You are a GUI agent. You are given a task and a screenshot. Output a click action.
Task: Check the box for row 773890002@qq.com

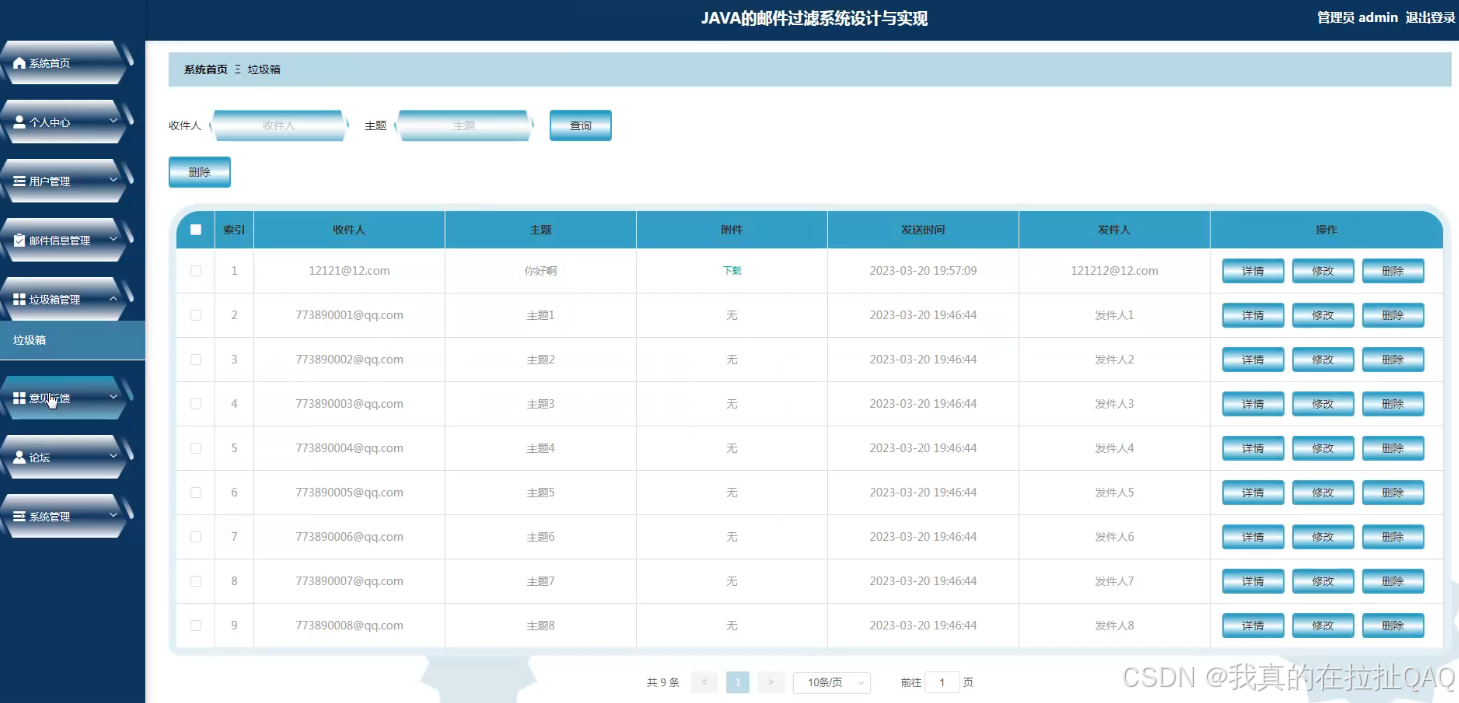[x=196, y=359]
